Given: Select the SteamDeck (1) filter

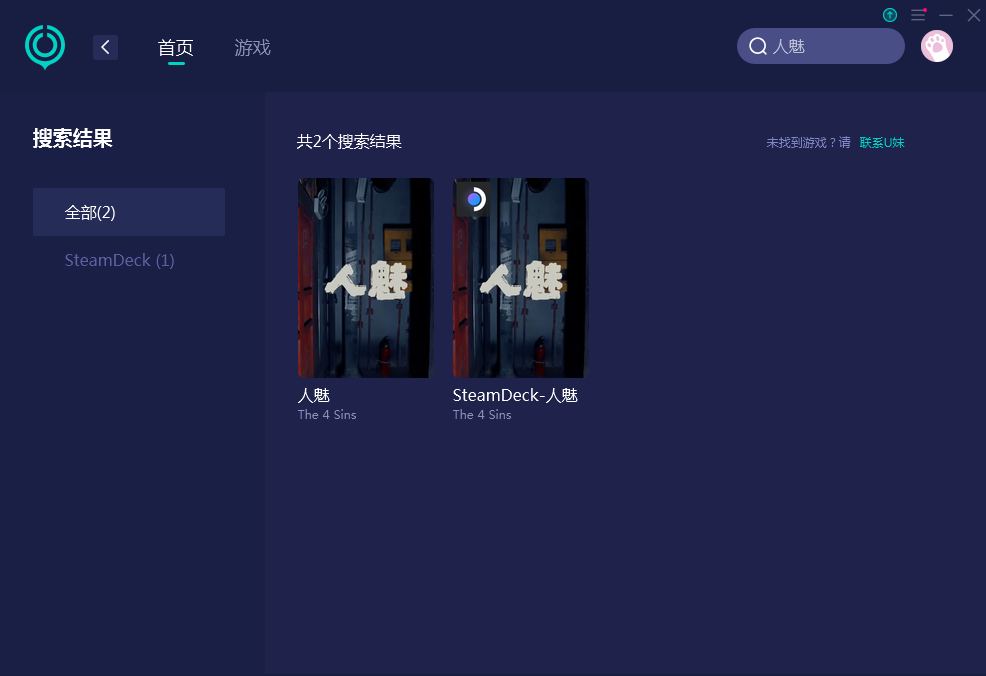Looking at the screenshot, I should [119, 260].
